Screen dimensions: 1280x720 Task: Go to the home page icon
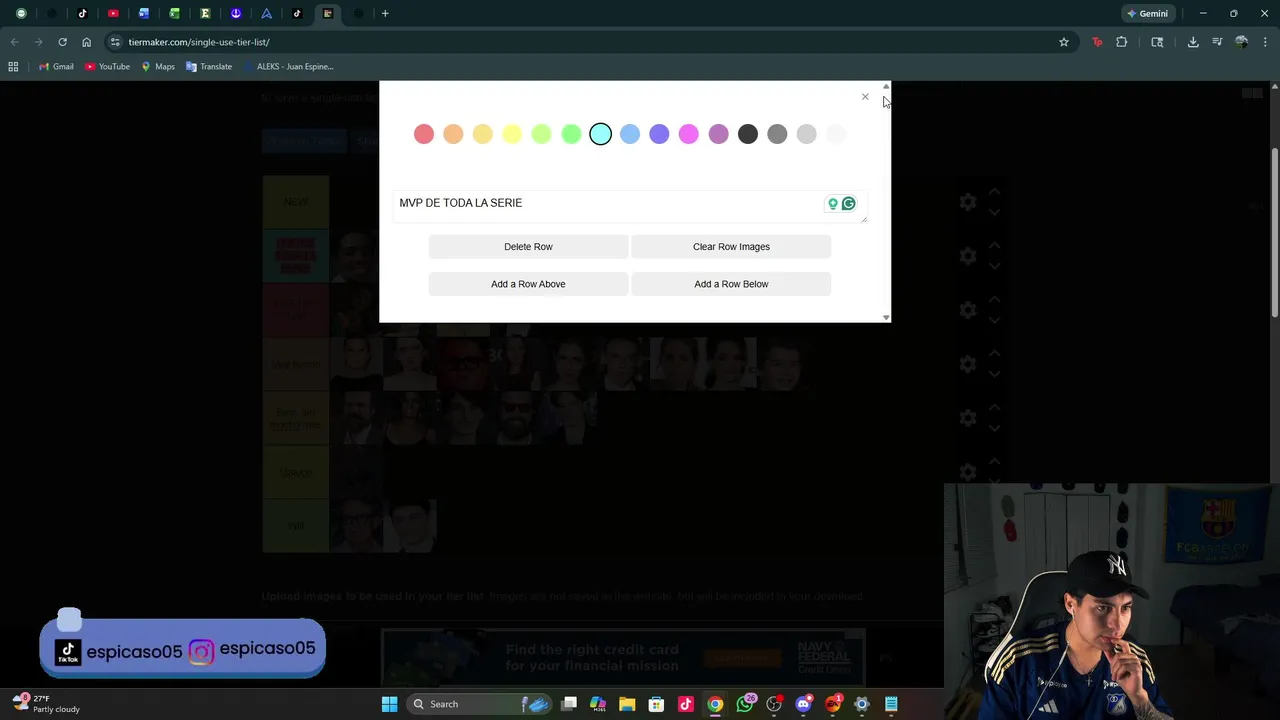87,42
